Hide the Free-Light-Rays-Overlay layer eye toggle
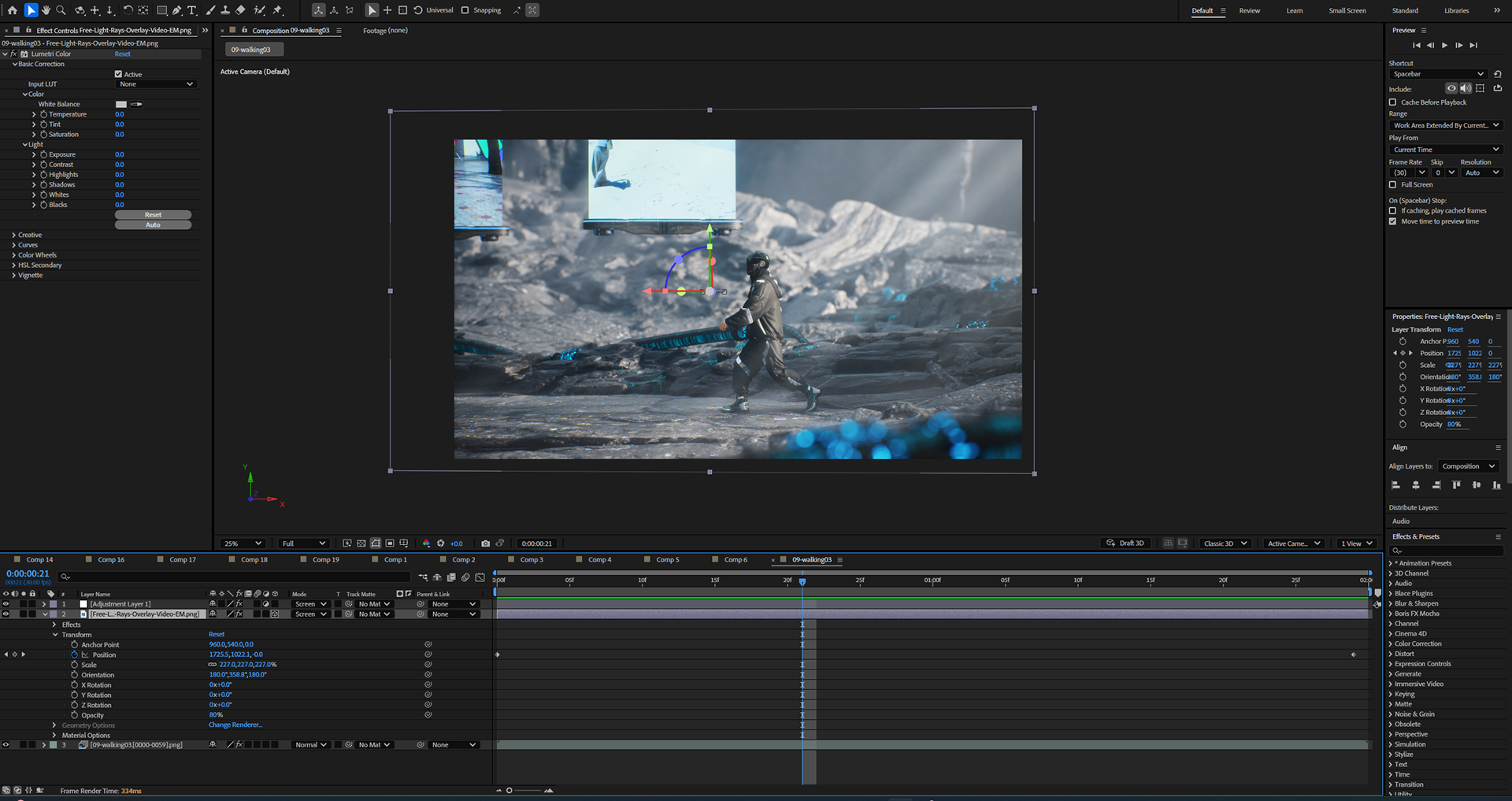The height and width of the screenshot is (801, 1512). coord(6,614)
